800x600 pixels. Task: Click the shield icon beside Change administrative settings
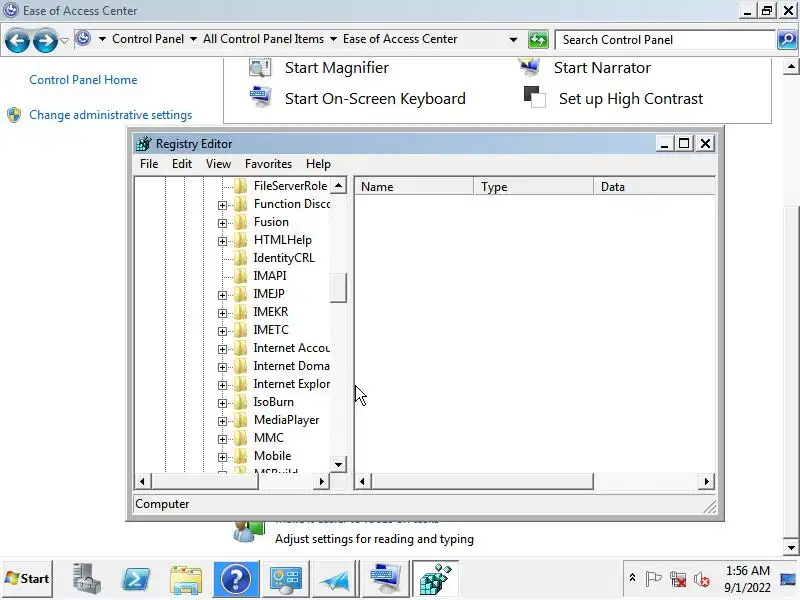pos(14,115)
